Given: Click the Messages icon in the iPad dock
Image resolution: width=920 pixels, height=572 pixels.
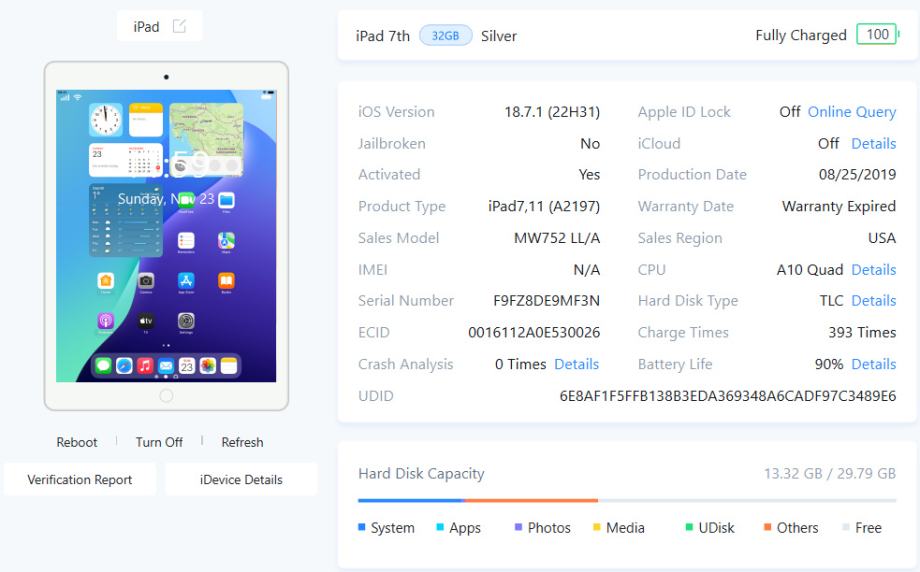Looking at the screenshot, I should [103, 365].
